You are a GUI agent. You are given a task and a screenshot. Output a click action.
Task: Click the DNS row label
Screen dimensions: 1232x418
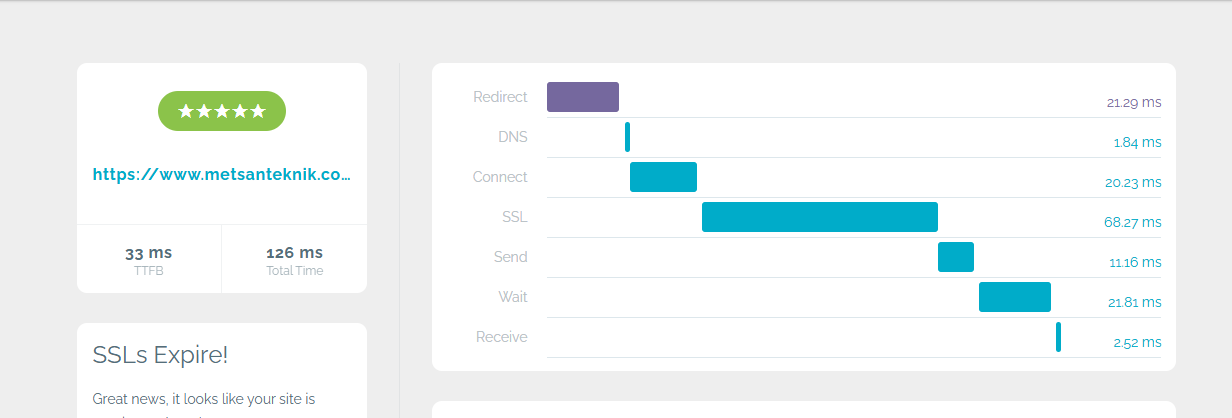(512, 137)
